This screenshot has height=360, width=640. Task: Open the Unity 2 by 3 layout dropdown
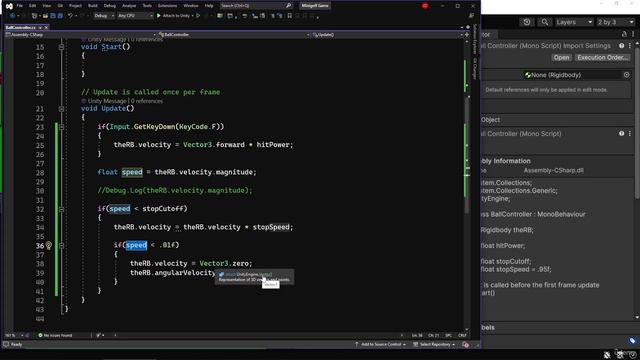coord(616,22)
